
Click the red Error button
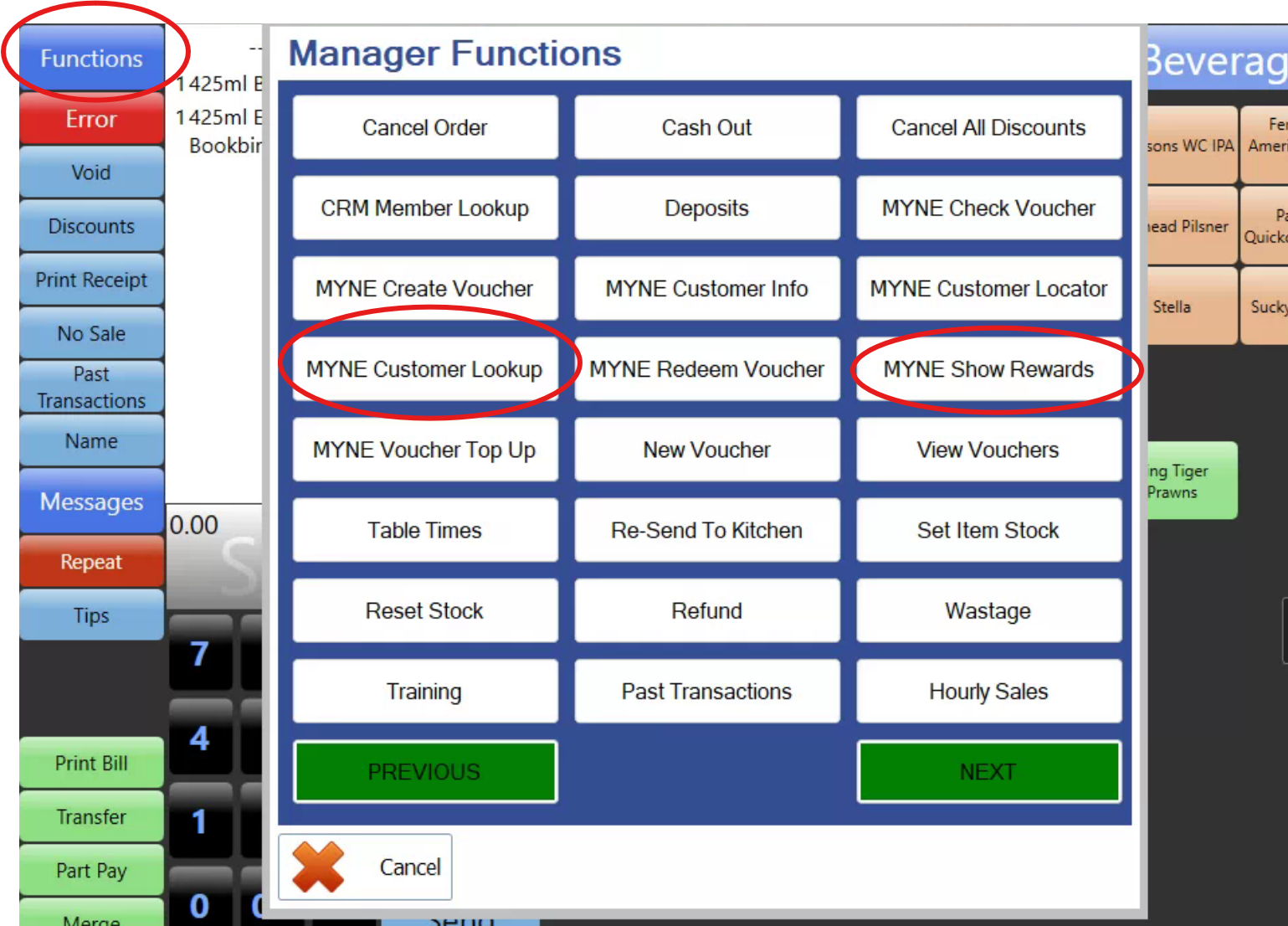point(92,119)
